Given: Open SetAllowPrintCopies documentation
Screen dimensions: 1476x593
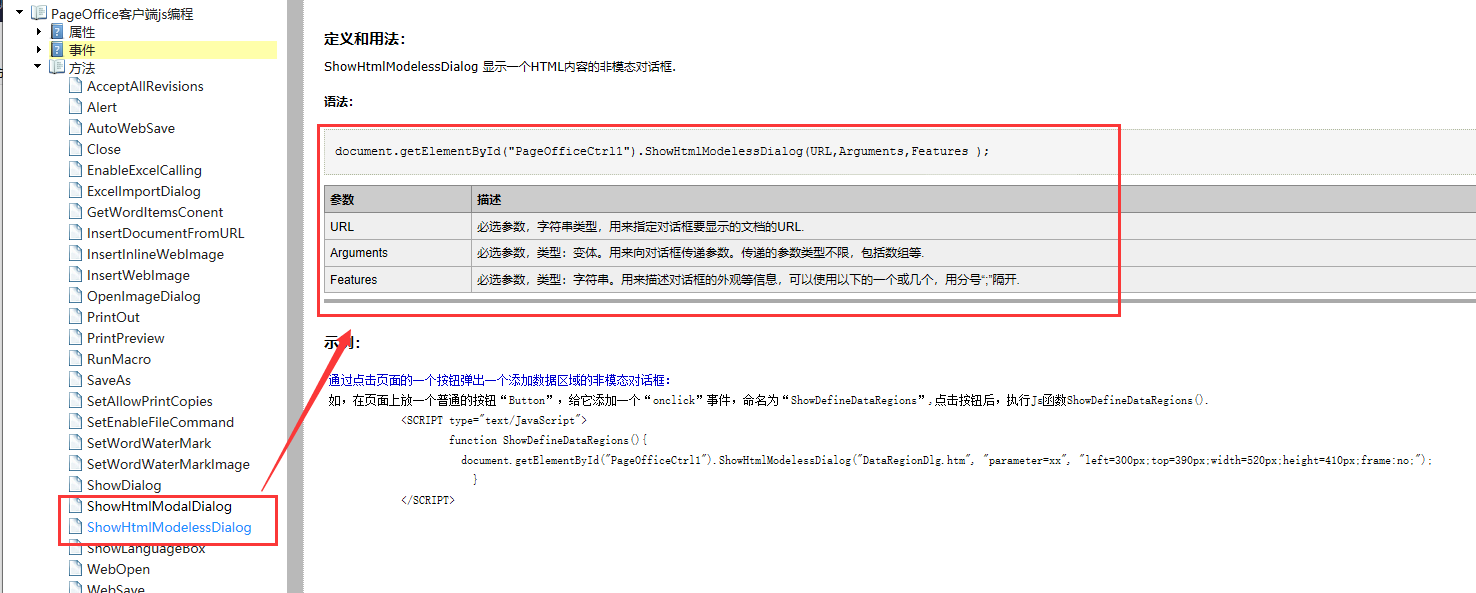Looking at the screenshot, I should pos(149,401).
